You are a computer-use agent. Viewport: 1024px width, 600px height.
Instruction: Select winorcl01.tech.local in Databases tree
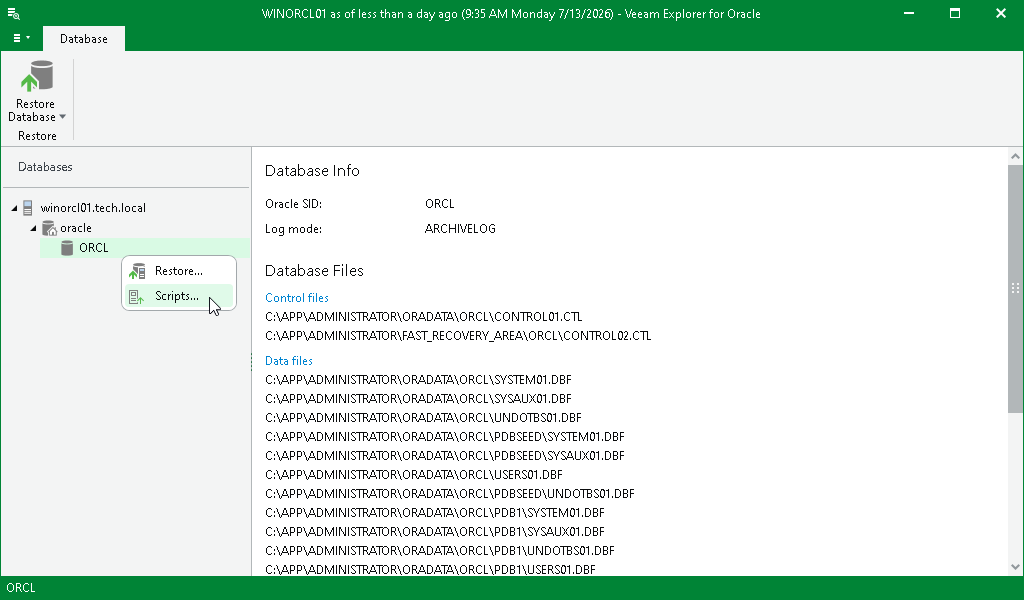pyautogui.click(x=93, y=208)
